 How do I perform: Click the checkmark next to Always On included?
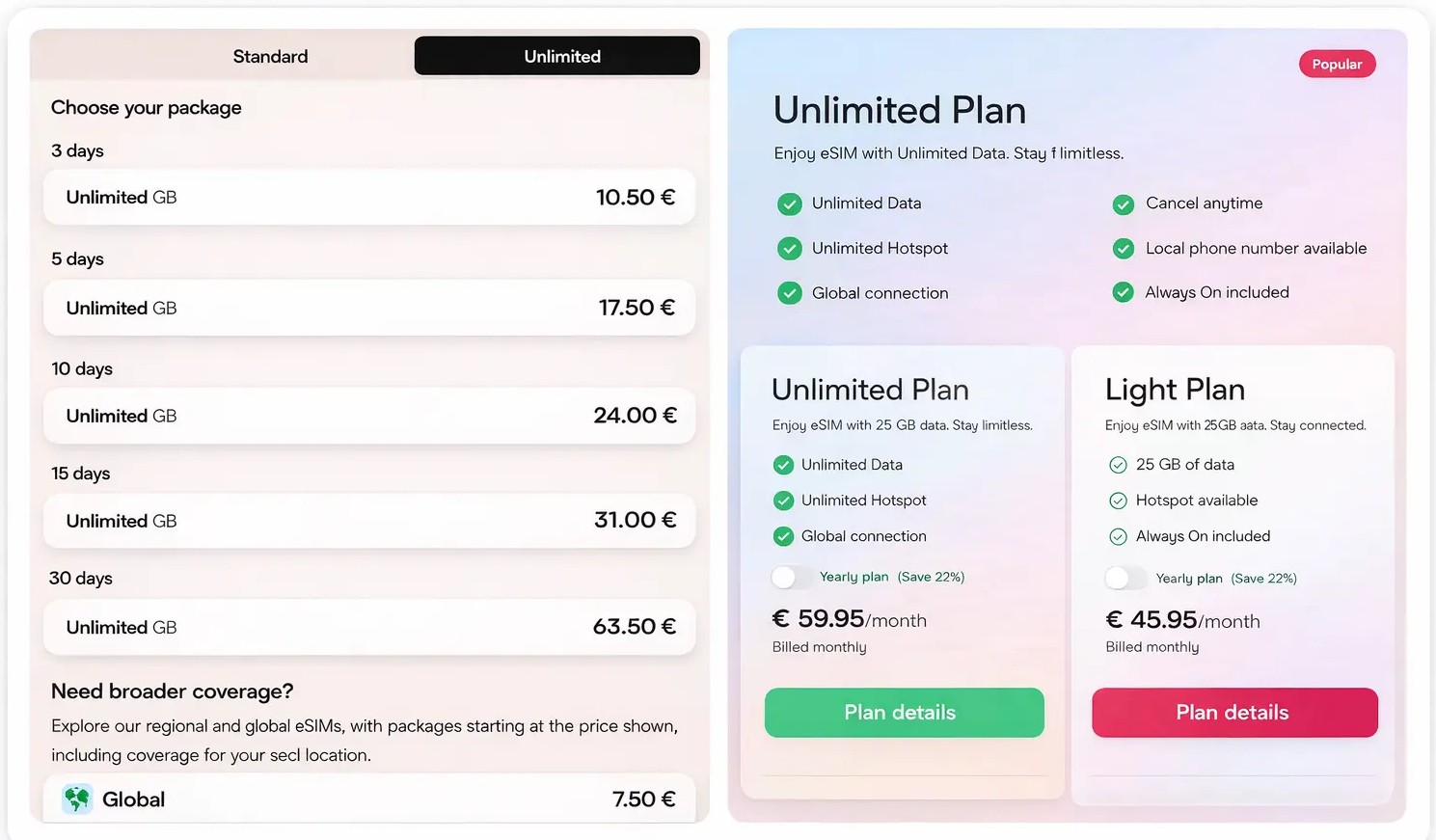(1124, 292)
